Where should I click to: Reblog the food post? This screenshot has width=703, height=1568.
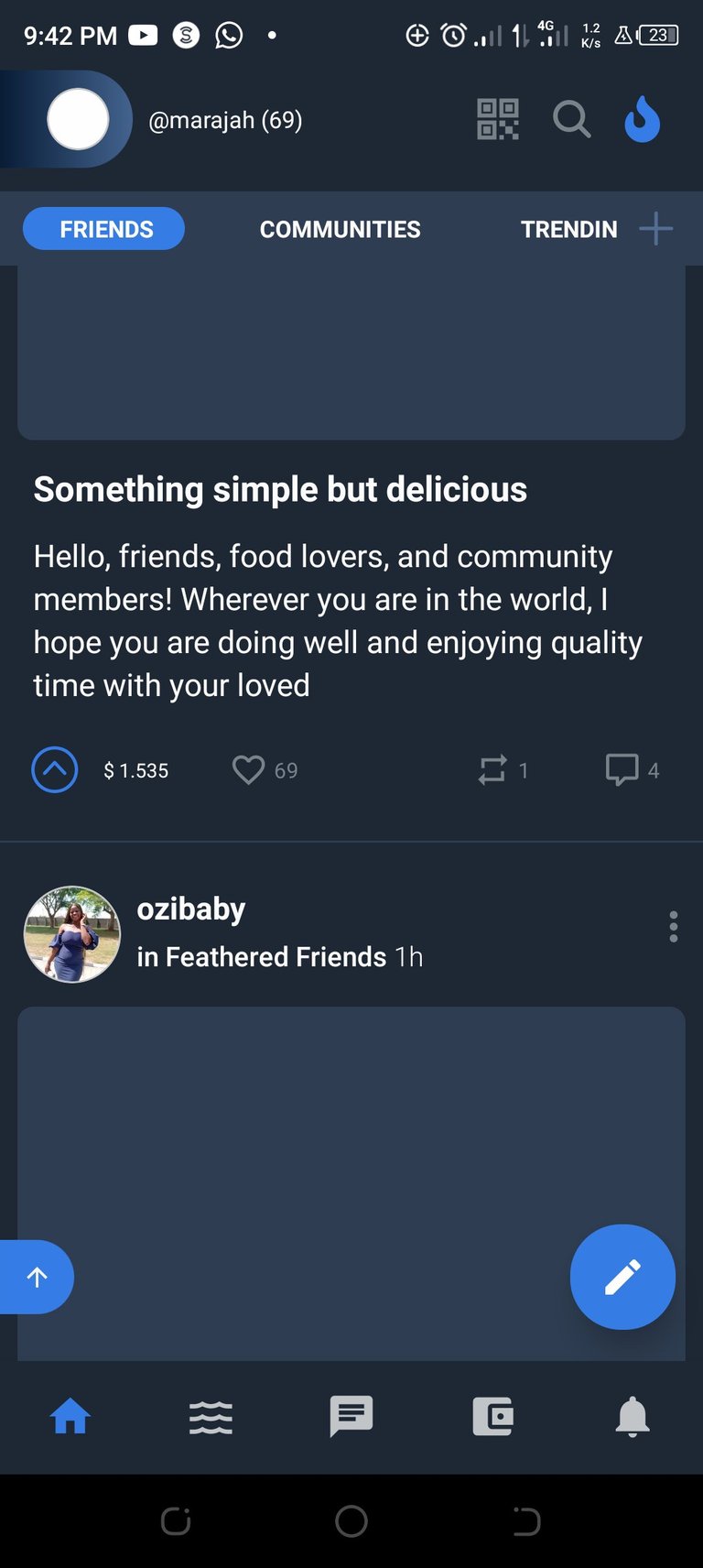click(492, 770)
